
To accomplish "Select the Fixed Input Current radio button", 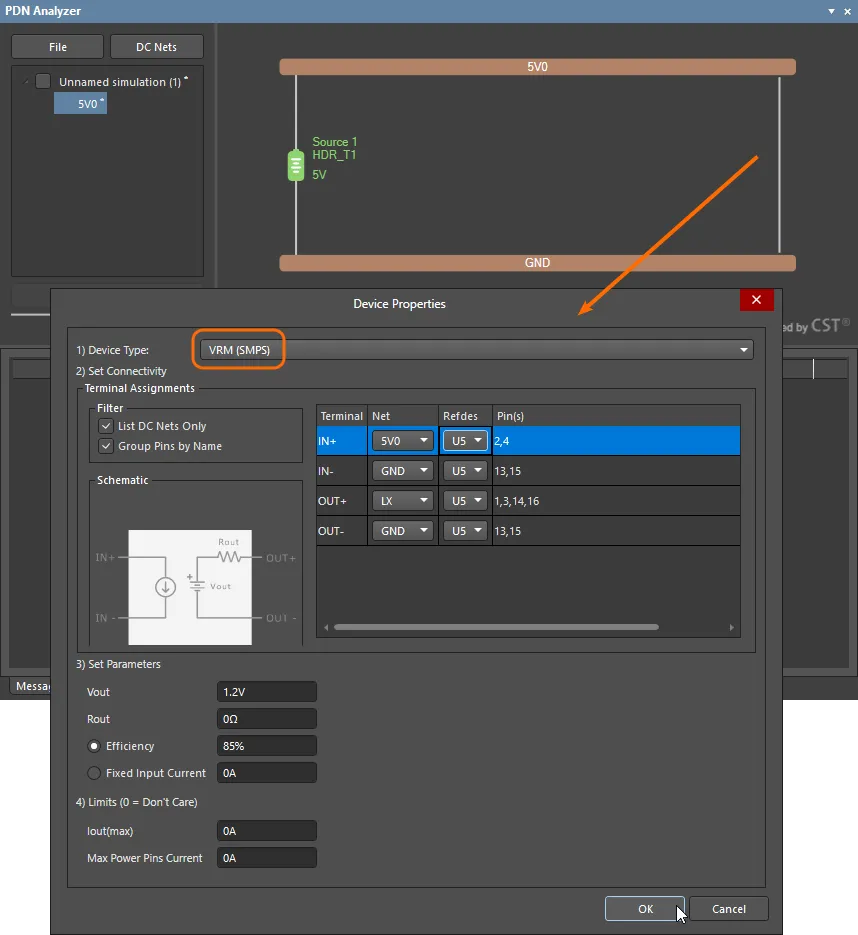I will pos(94,773).
